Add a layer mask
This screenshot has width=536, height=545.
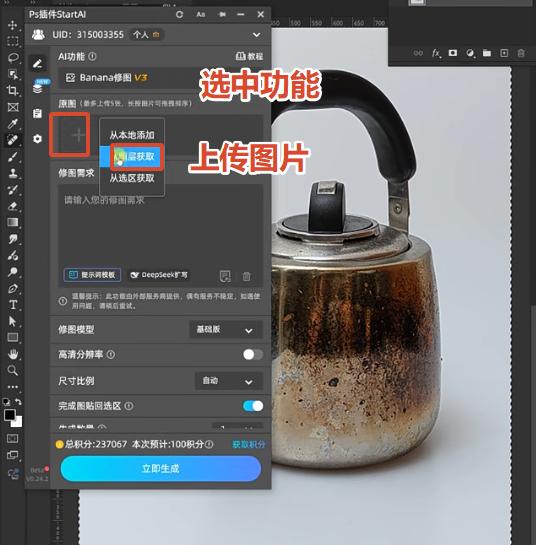click(453, 53)
